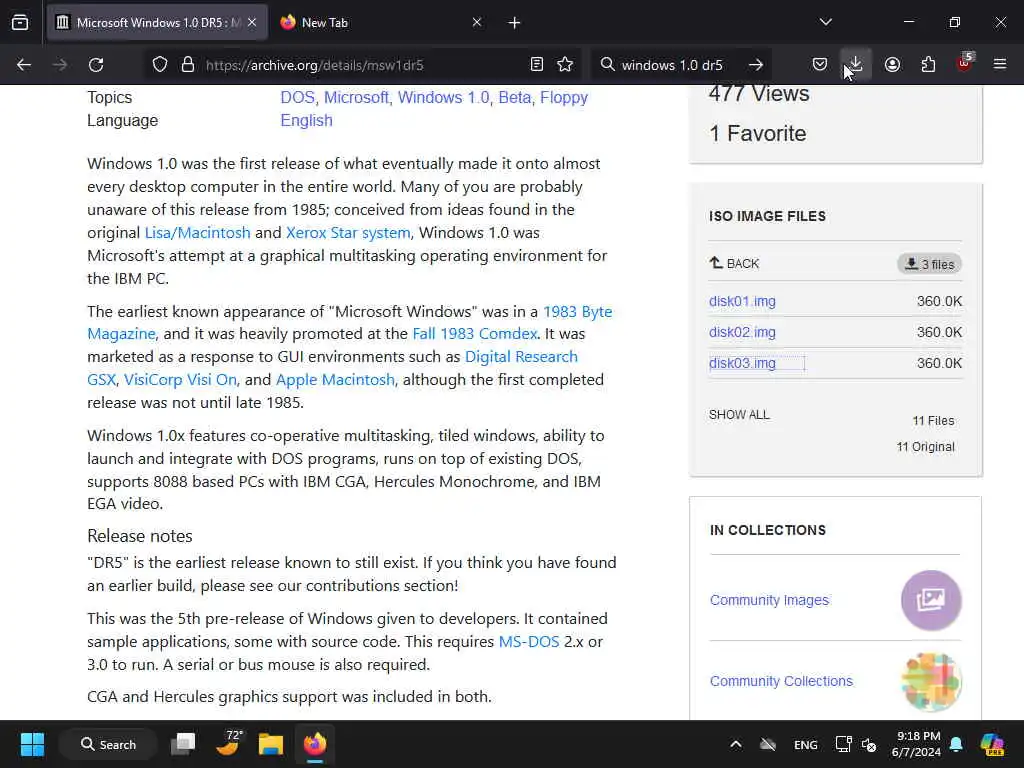Open the weather widget showing 72°
Image resolution: width=1024 pixels, height=768 pixels.
pyautogui.click(x=228, y=744)
